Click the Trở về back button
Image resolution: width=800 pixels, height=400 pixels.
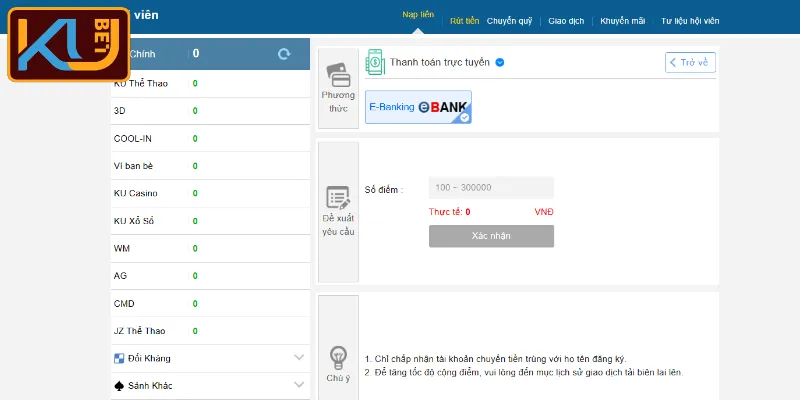click(690, 62)
